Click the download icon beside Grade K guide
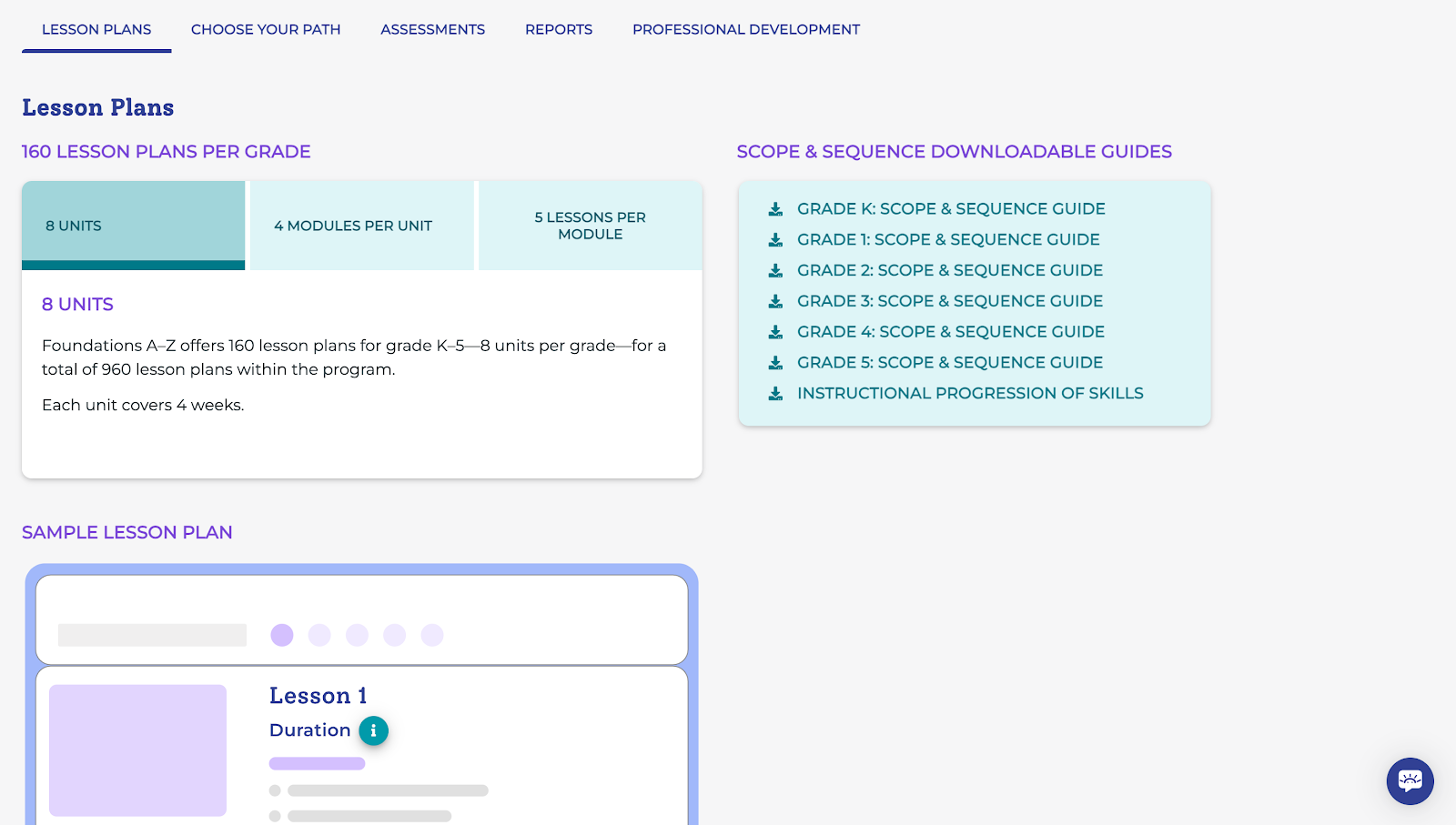 coord(775,209)
